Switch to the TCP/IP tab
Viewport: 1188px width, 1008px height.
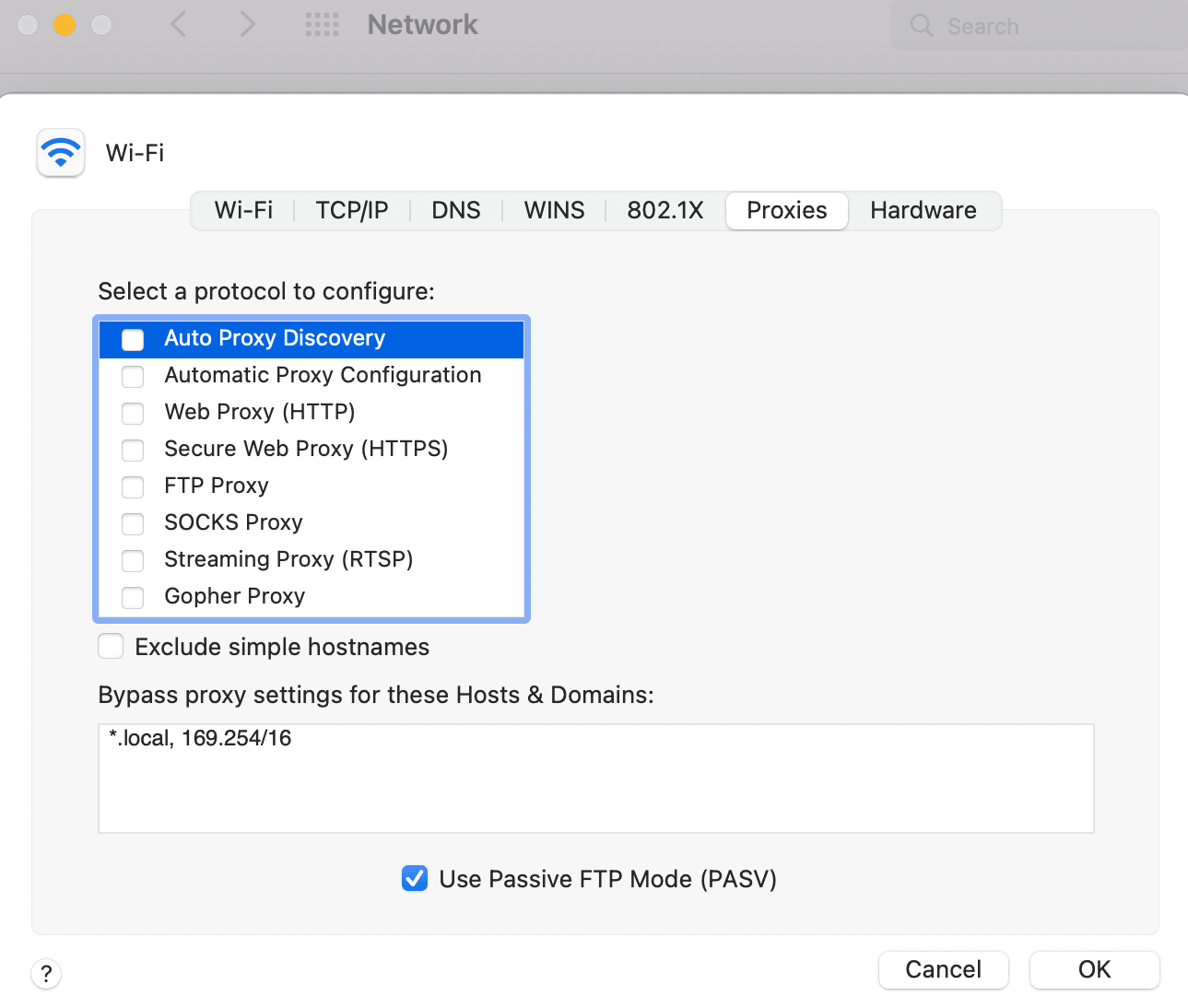point(351,210)
